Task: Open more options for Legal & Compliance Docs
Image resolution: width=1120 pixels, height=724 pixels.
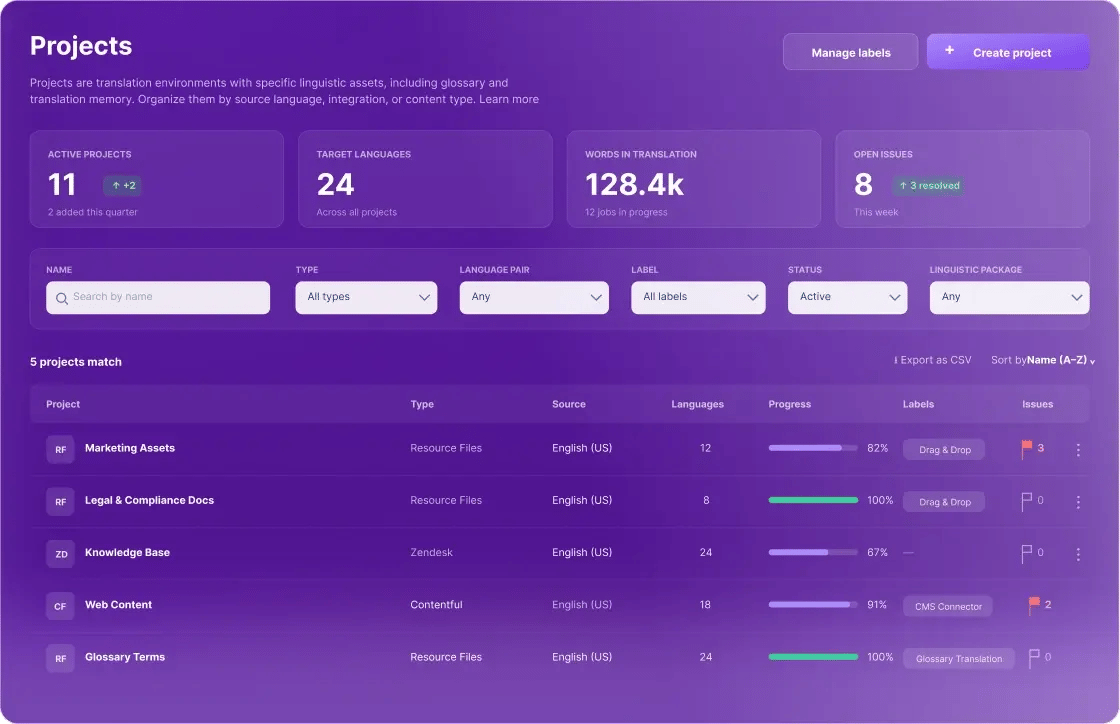Action: [x=1078, y=502]
